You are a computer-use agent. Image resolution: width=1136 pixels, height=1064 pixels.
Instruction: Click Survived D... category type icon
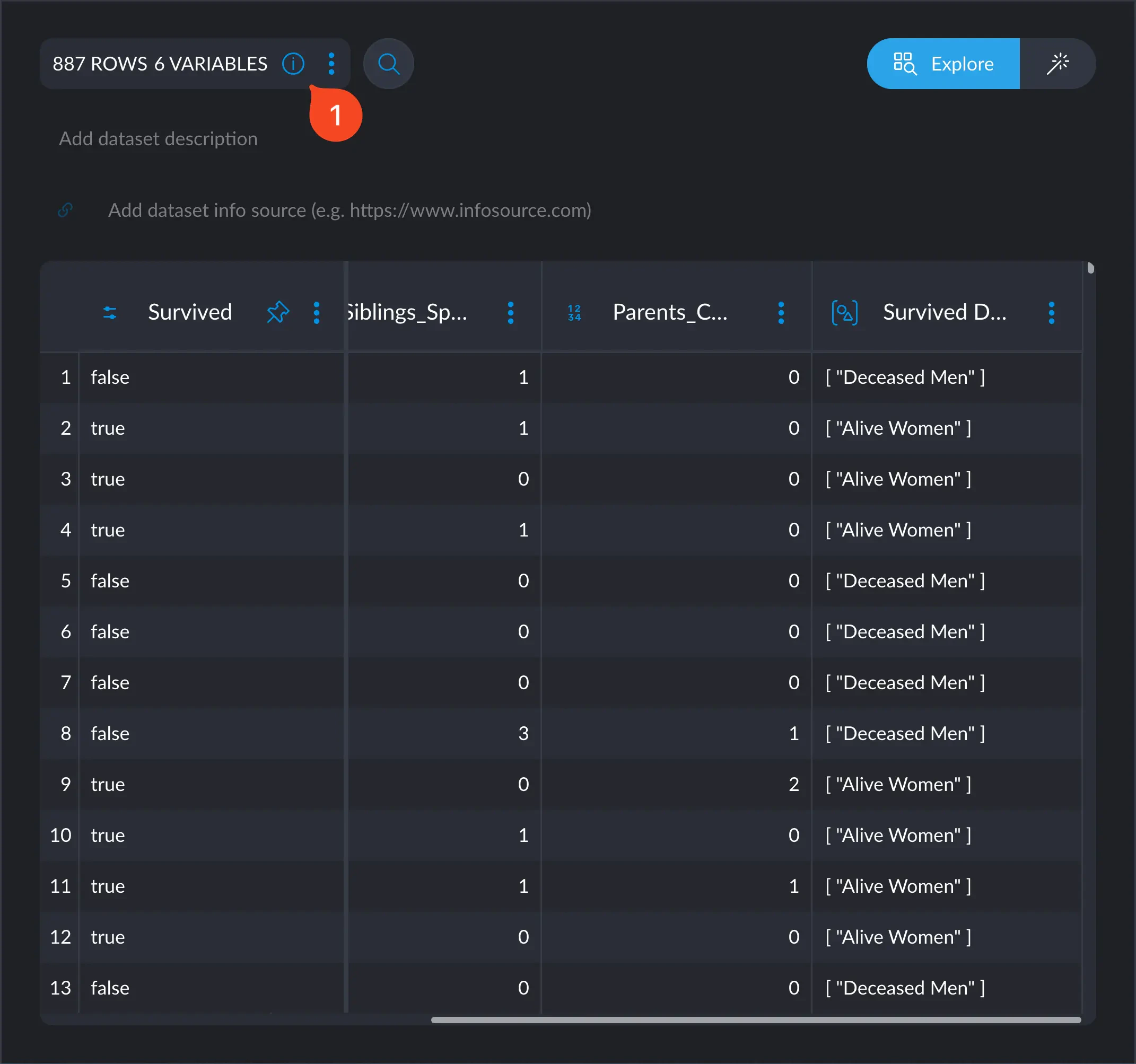[844, 312]
